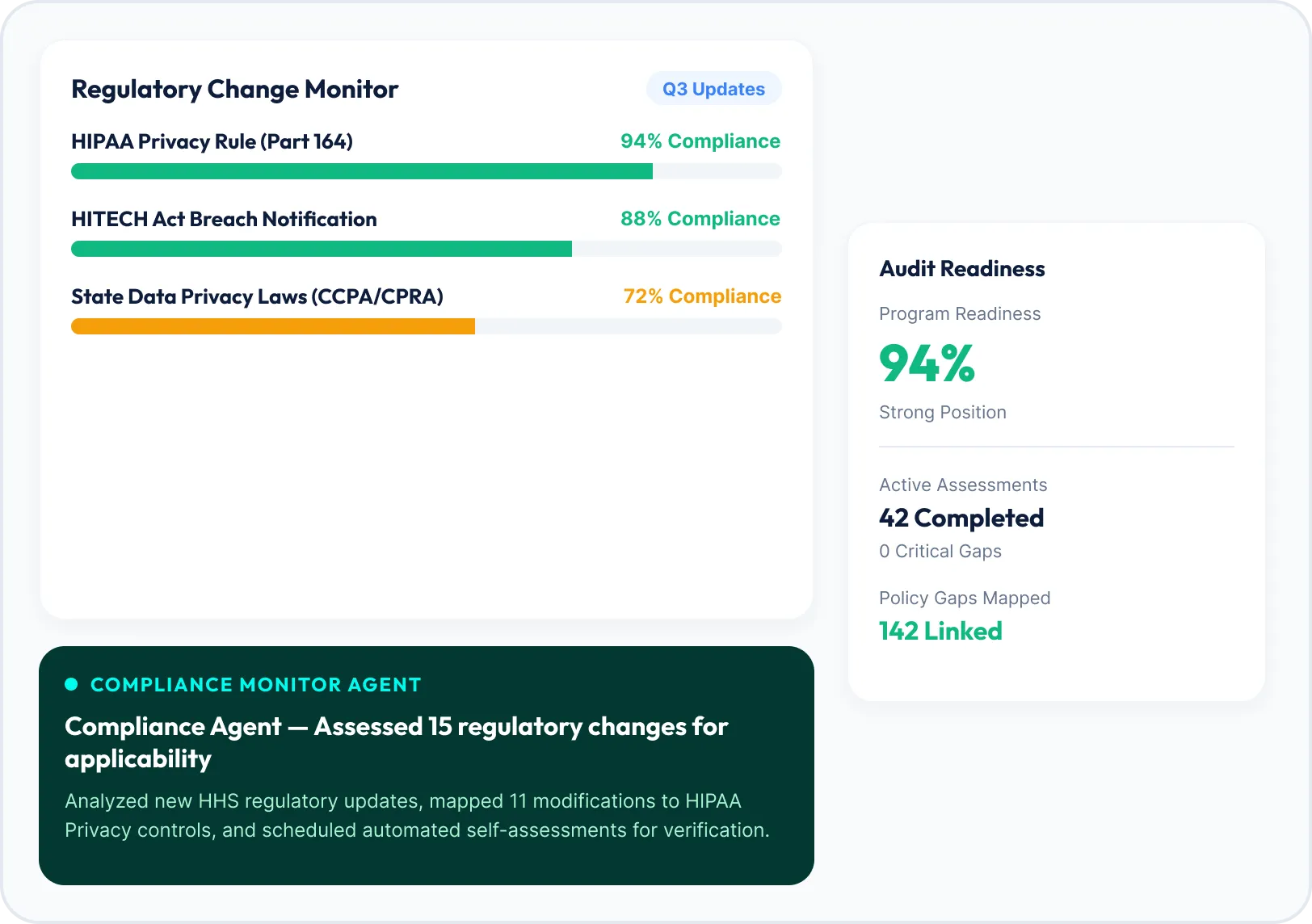Select State Data Privacy Laws (CCPA/CPRA) label
The width and height of the screenshot is (1312, 924).
[x=257, y=296]
